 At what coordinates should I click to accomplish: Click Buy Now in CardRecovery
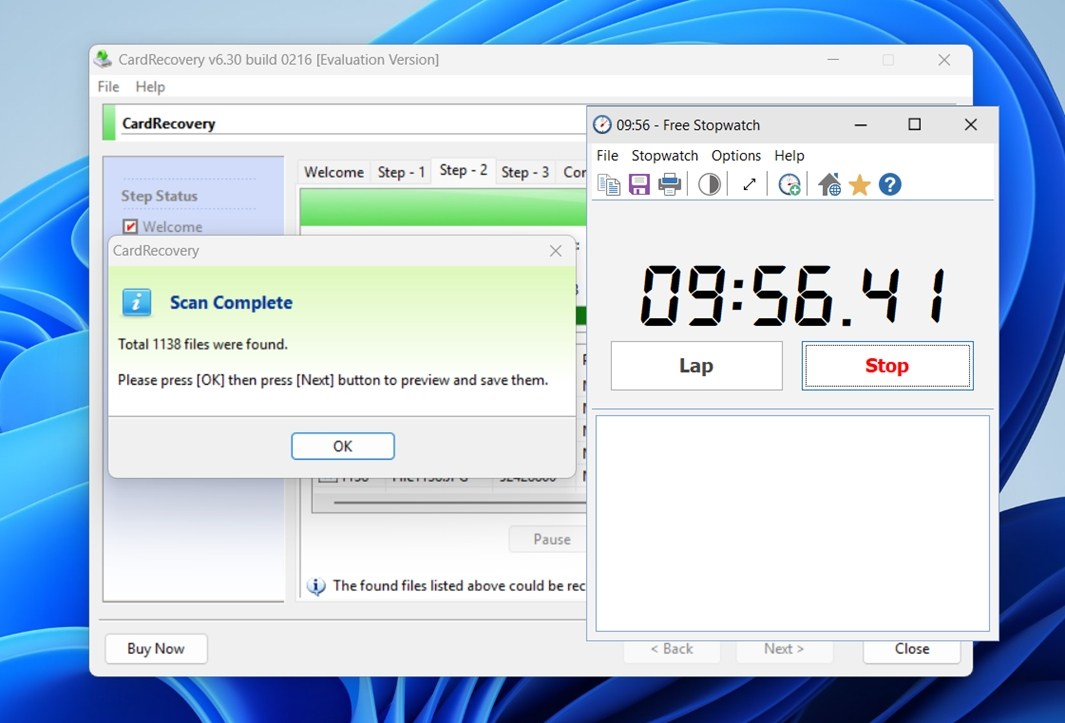[155, 649]
